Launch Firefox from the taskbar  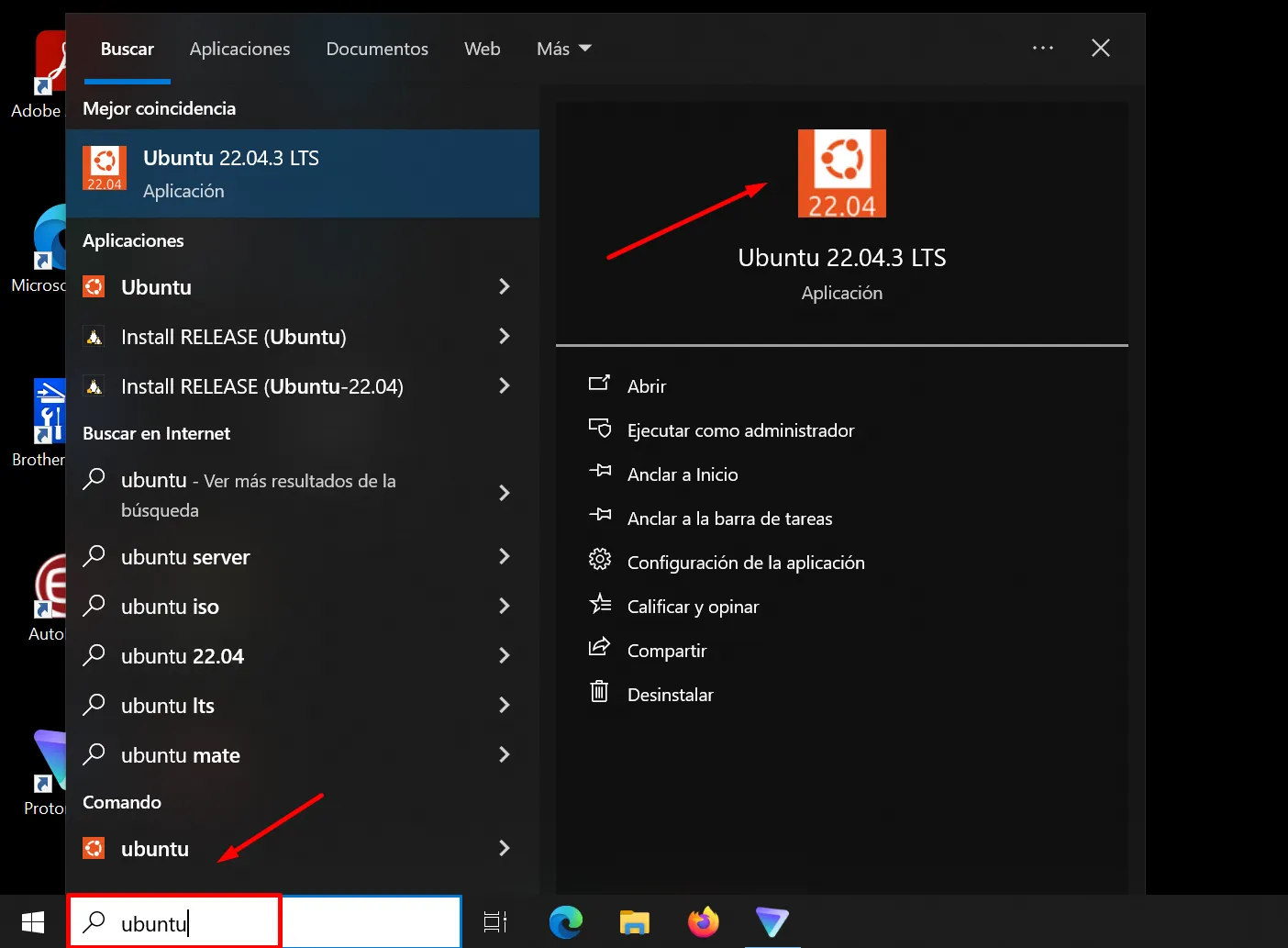(704, 921)
